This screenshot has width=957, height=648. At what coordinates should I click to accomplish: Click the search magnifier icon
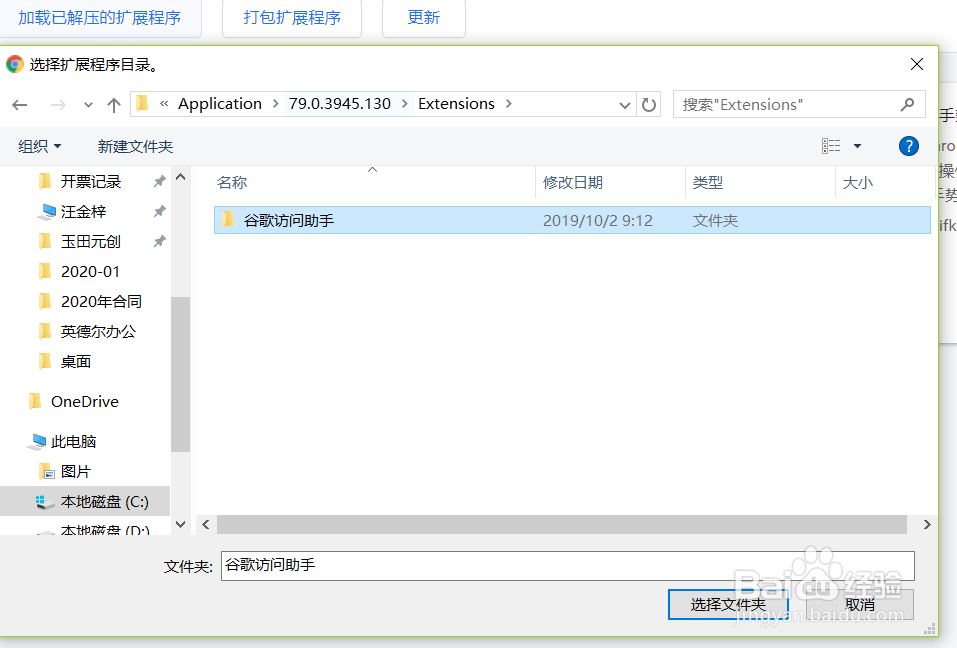907,104
